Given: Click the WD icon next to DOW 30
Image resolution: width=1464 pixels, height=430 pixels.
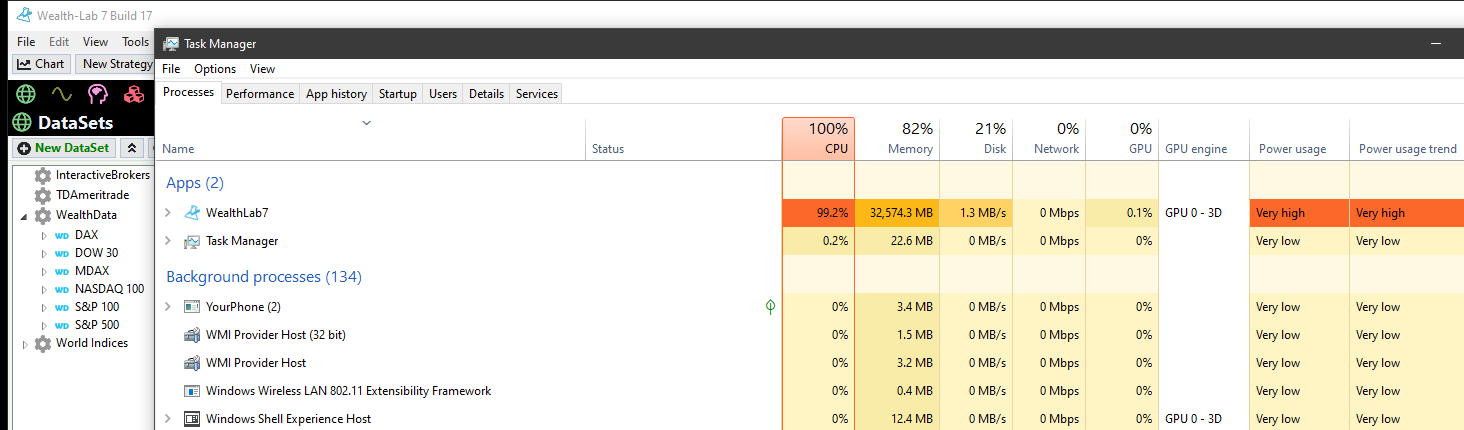Looking at the screenshot, I should [x=61, y=254].
